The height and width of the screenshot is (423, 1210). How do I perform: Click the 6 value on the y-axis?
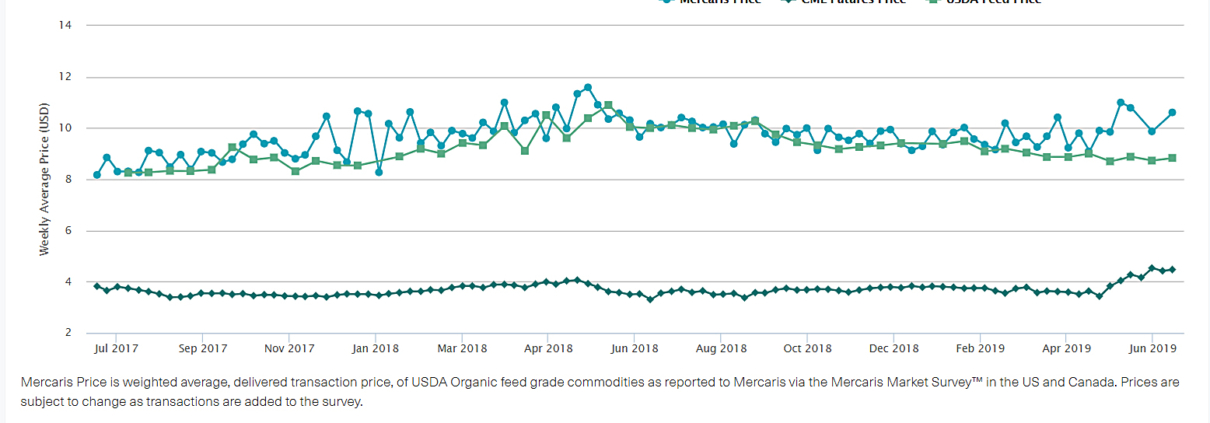click(x=68, y=231)
